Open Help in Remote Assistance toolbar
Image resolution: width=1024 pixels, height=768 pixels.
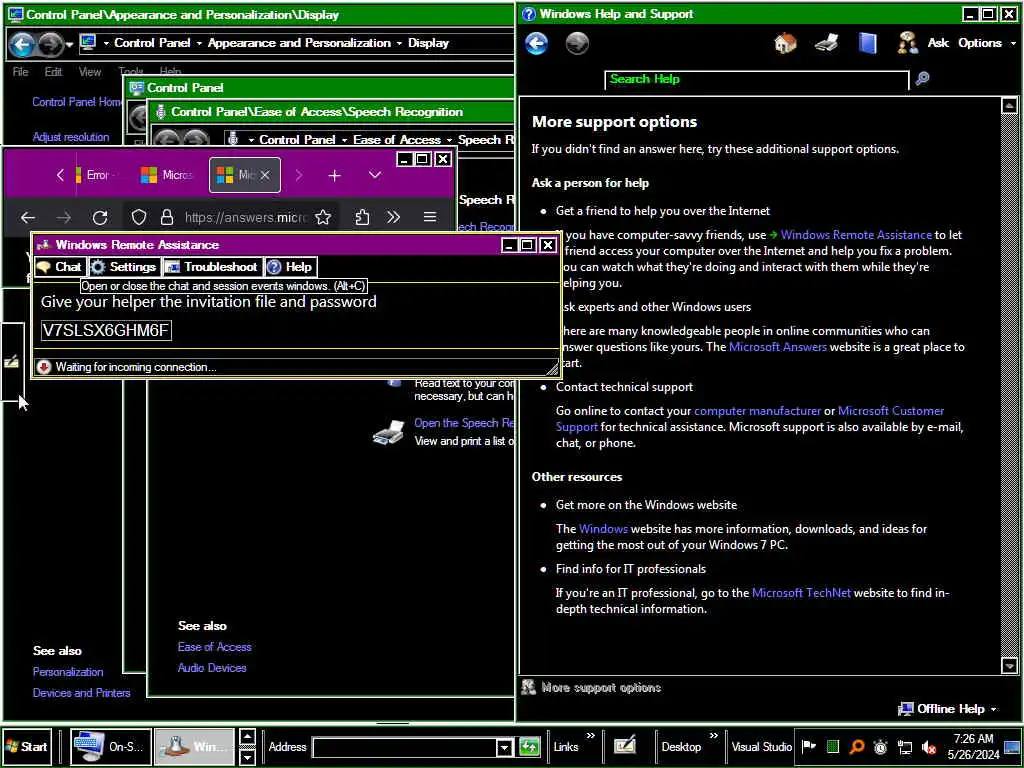click(291, 266)
